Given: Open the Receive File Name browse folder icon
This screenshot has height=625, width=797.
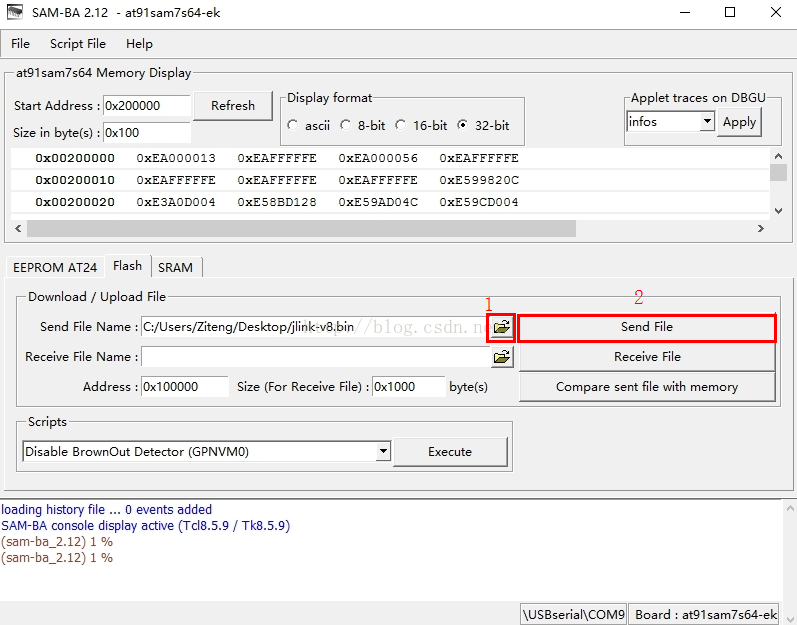Looking at the screenshot, I should click(x=502, y=357).
